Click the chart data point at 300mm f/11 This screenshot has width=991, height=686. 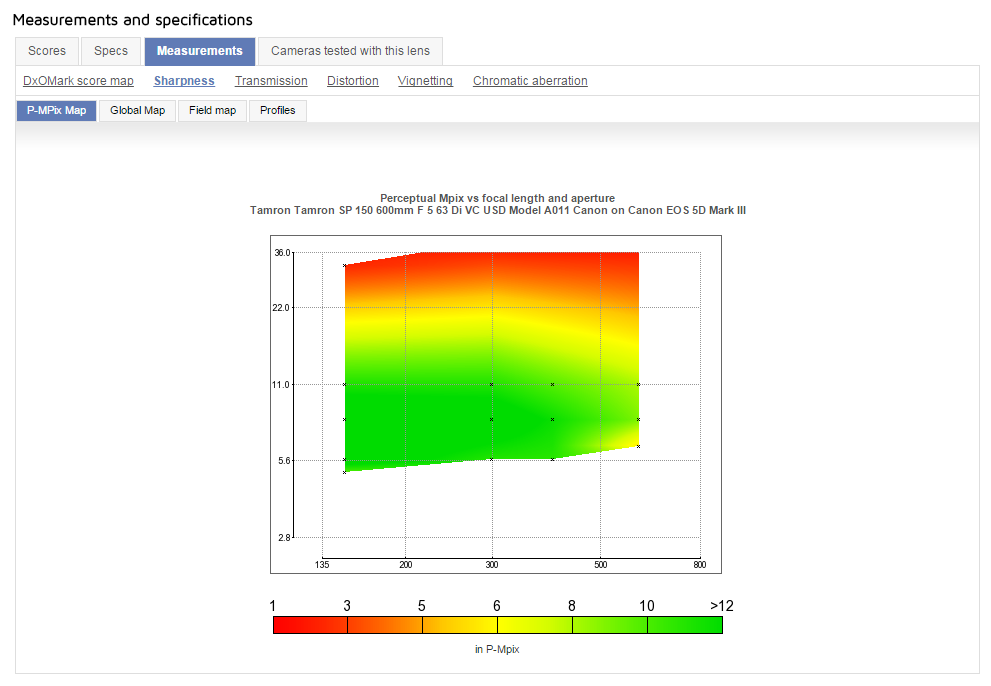[x=492, y=384]
